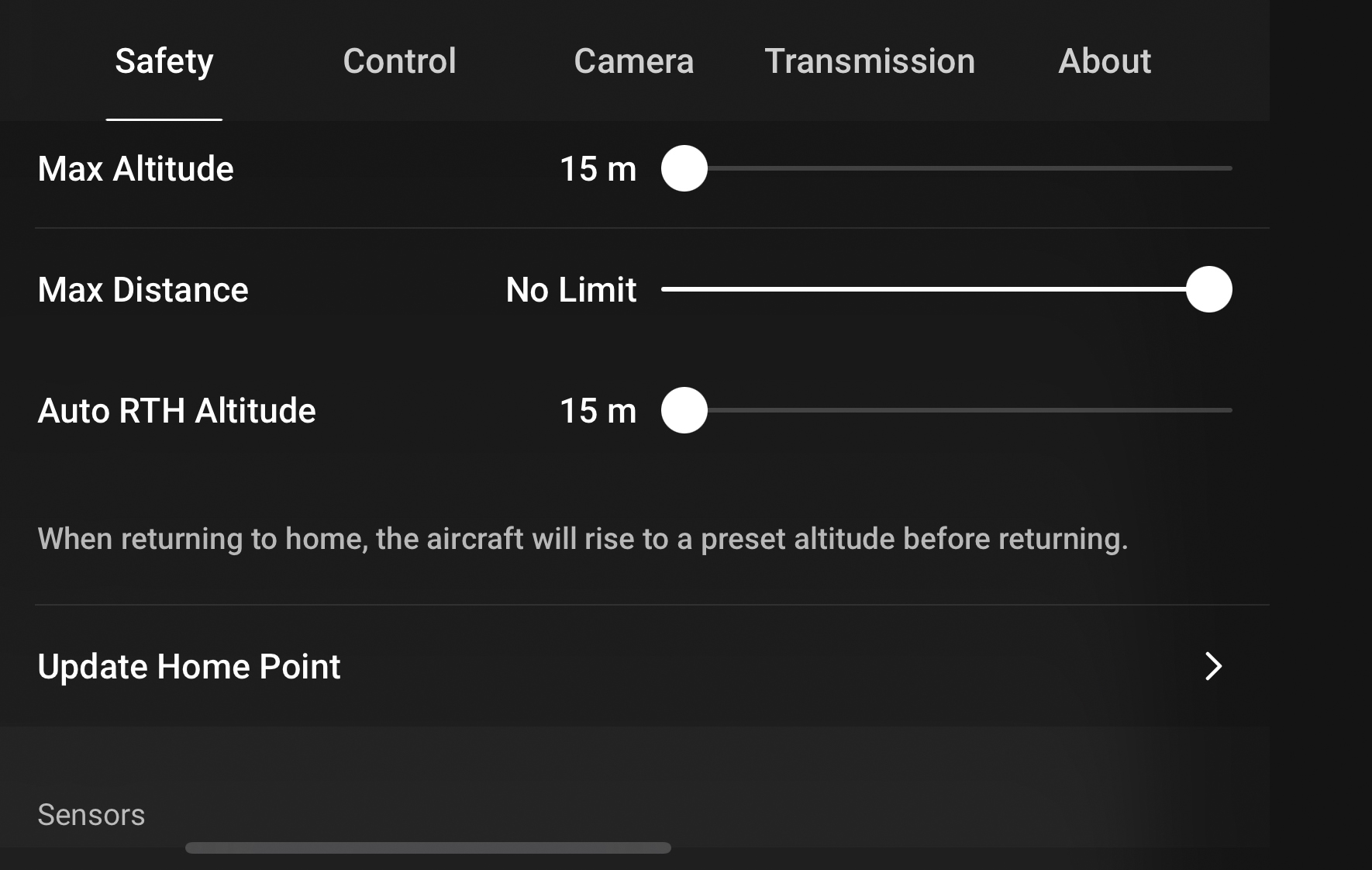
Task: Click the horizontal scrollbar at the bottom
Action: coord(428,848)
